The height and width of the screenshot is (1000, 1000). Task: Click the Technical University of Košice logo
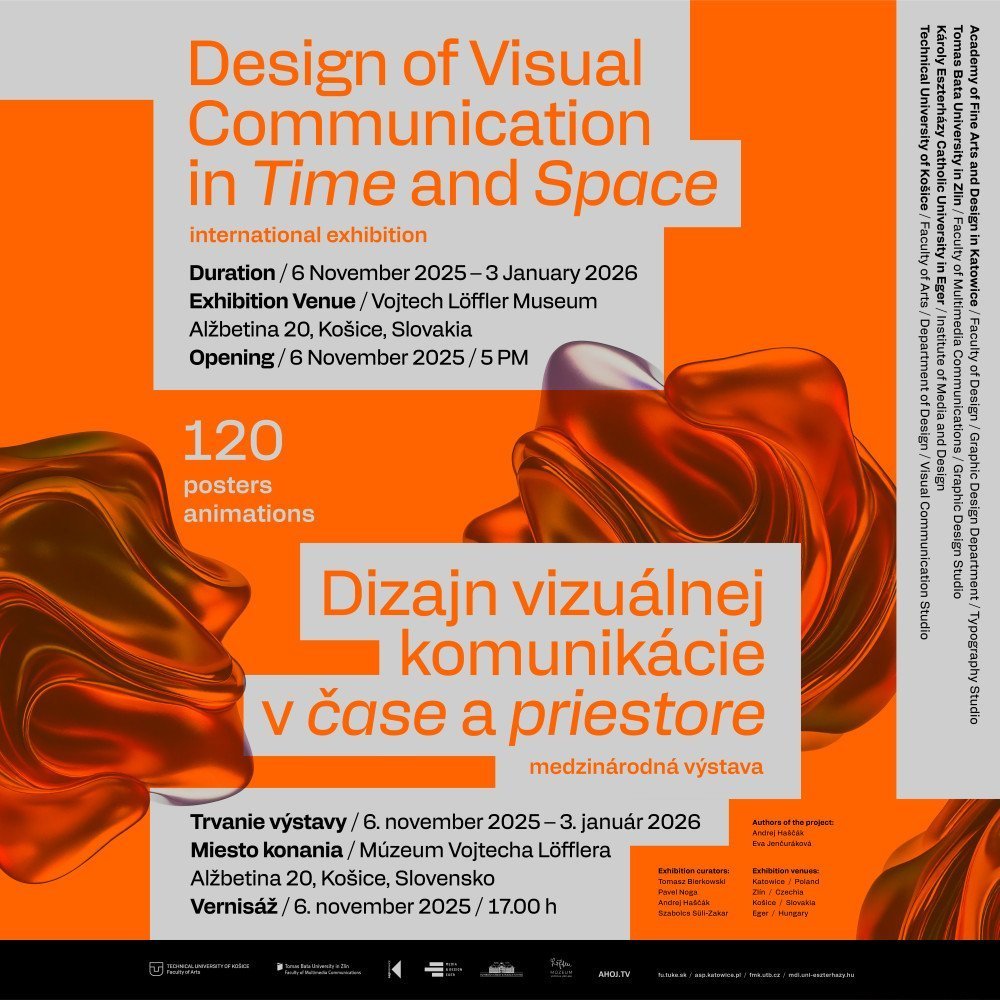pyautogui.click(x=155, y=969)
